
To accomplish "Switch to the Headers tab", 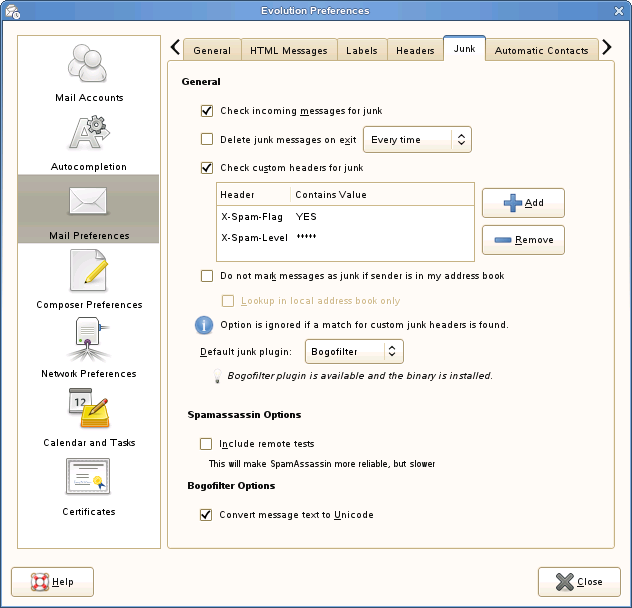I will 415,50.
